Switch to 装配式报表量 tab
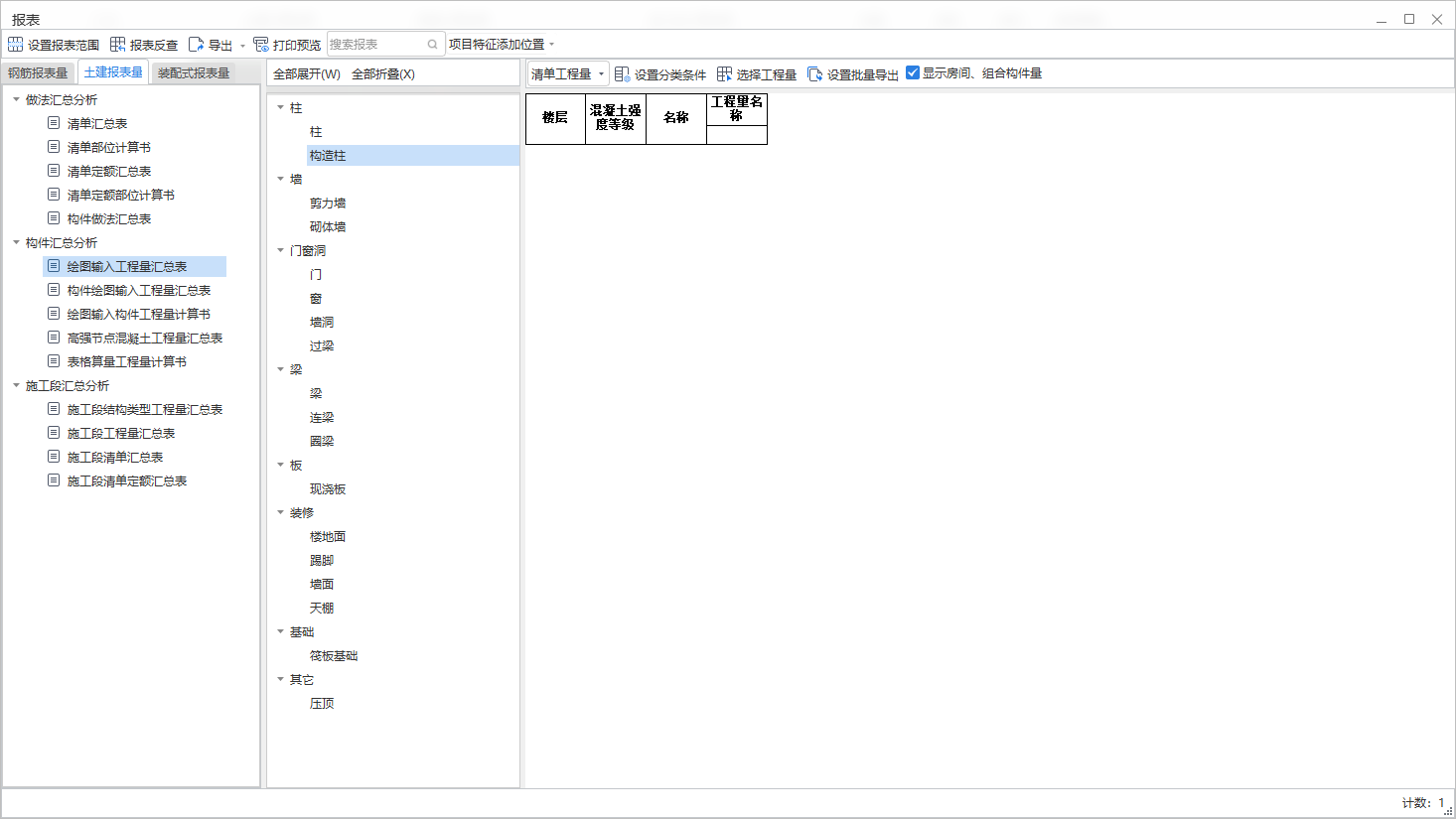The height and width of the screenshot is (819, 1456). pos(194,73)
